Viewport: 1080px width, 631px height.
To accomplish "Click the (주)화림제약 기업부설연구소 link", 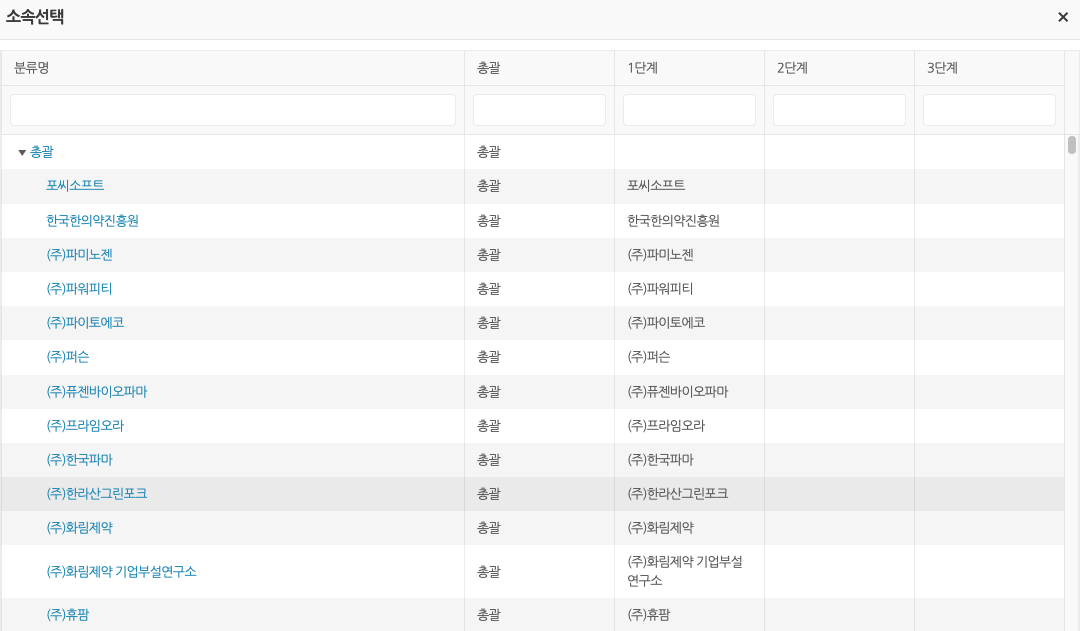I will (x=121, y=572).
